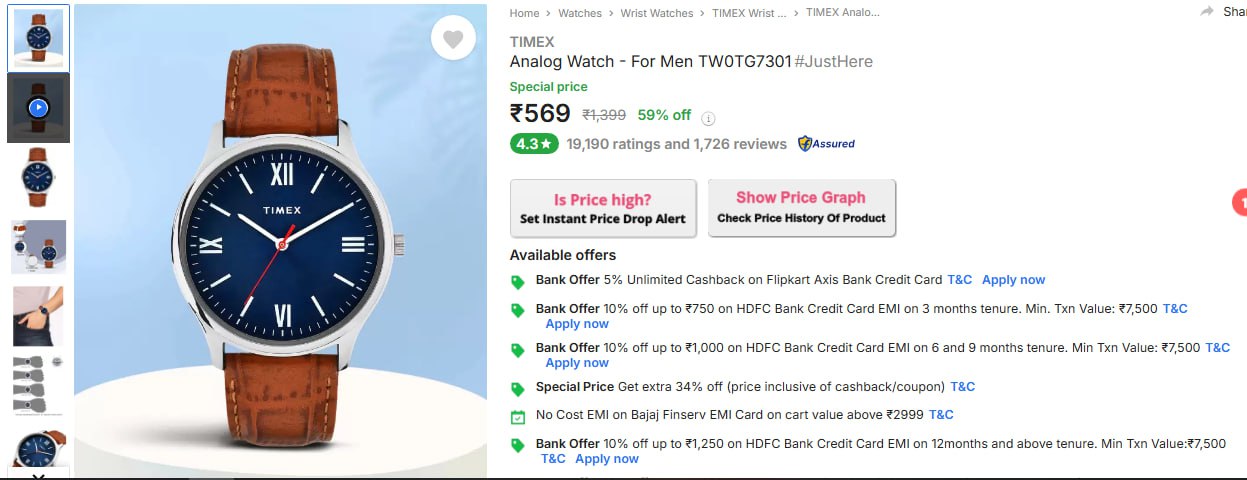Click the red circular icon at right edge

1240,203
